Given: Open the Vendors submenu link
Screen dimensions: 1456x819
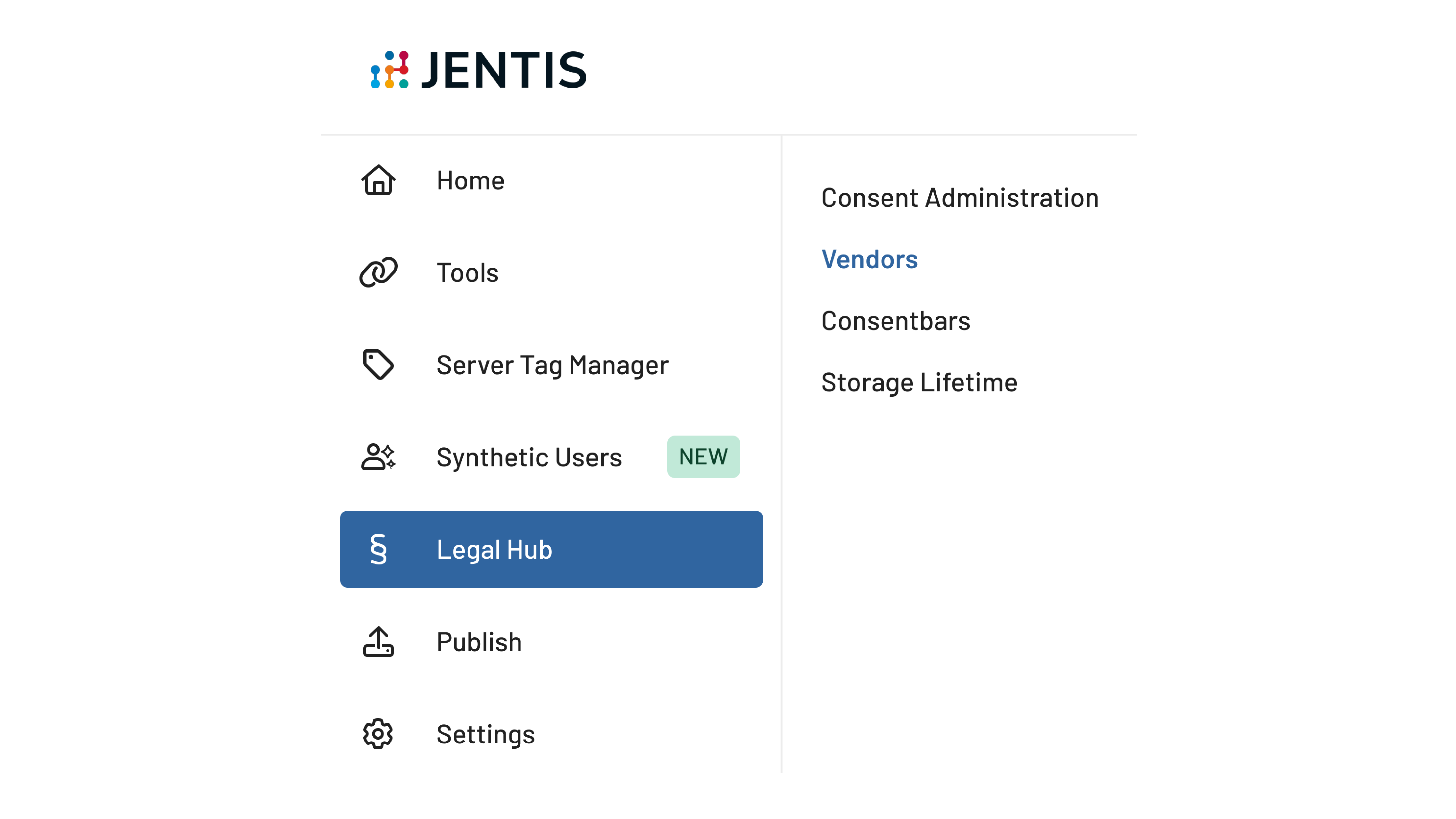Looking at the screenshot, I should coord(869,259).
